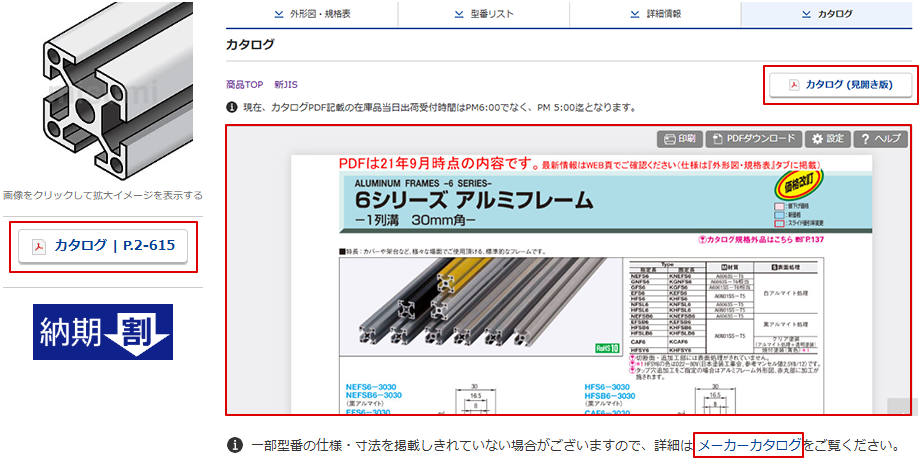Click the HFS6-3030 model number text
The height and width of the screenshot is (470, 920).
click(x=607, y=387)
